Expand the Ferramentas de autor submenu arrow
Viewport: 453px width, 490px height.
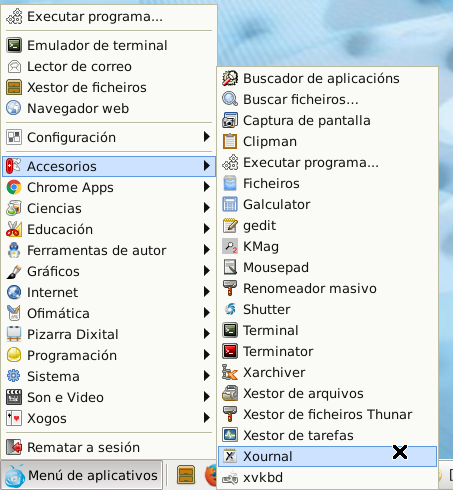click(x=207, y=250)
